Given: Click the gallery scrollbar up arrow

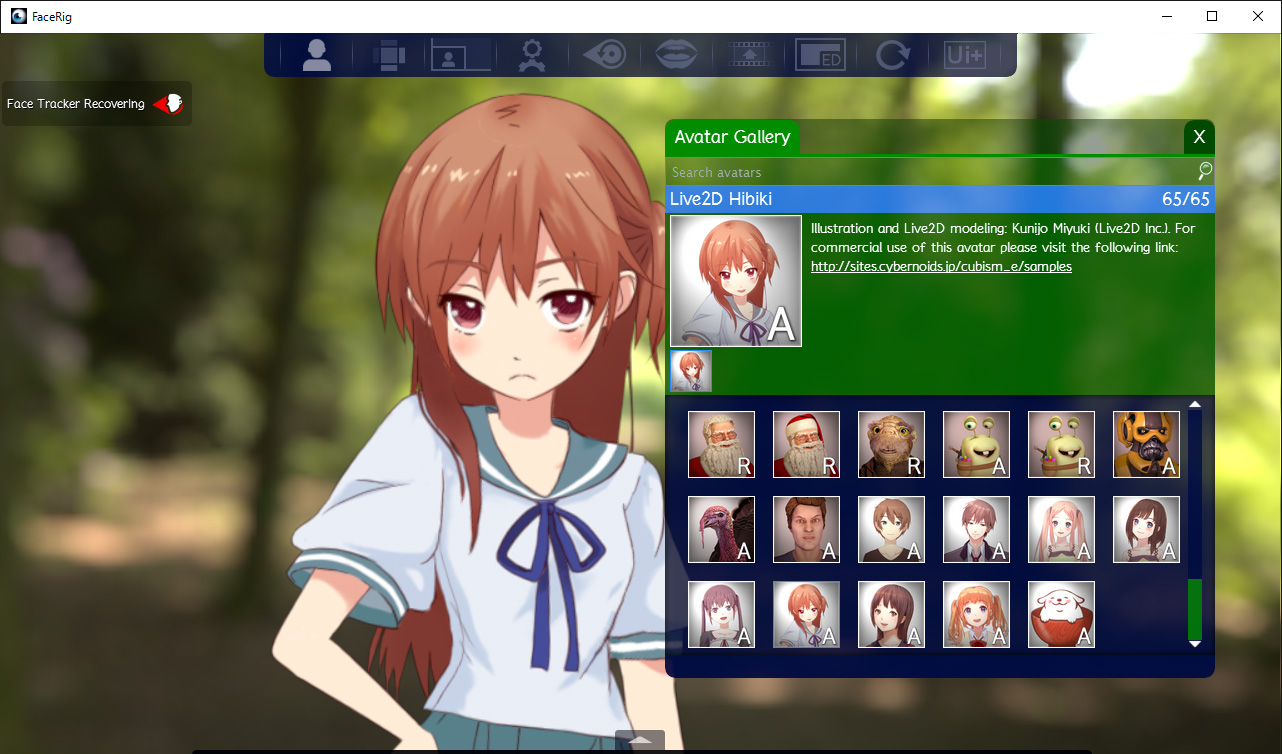Looking at the screenshot, I should click(1194, 405).
